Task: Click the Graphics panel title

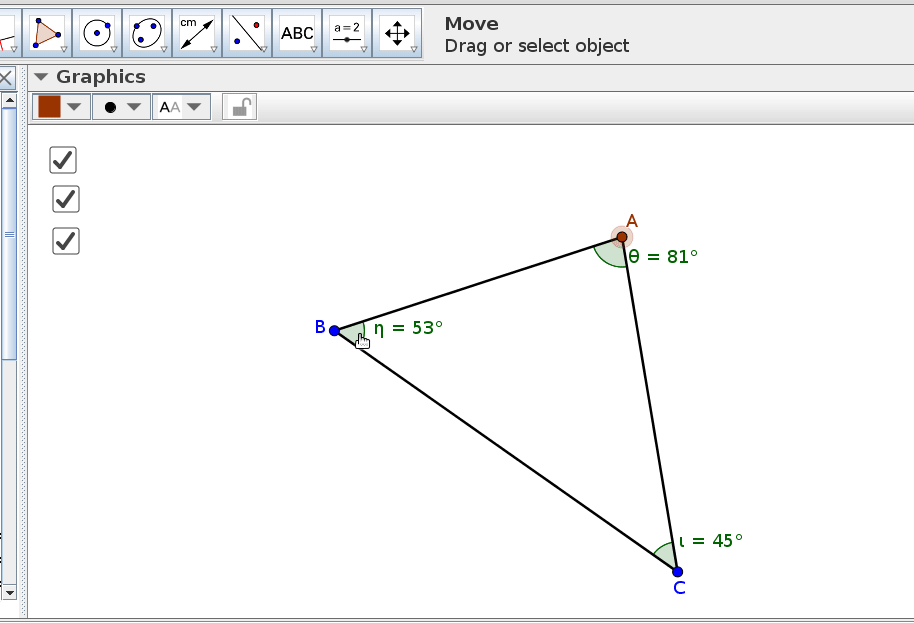Action: tap(101, 77)
